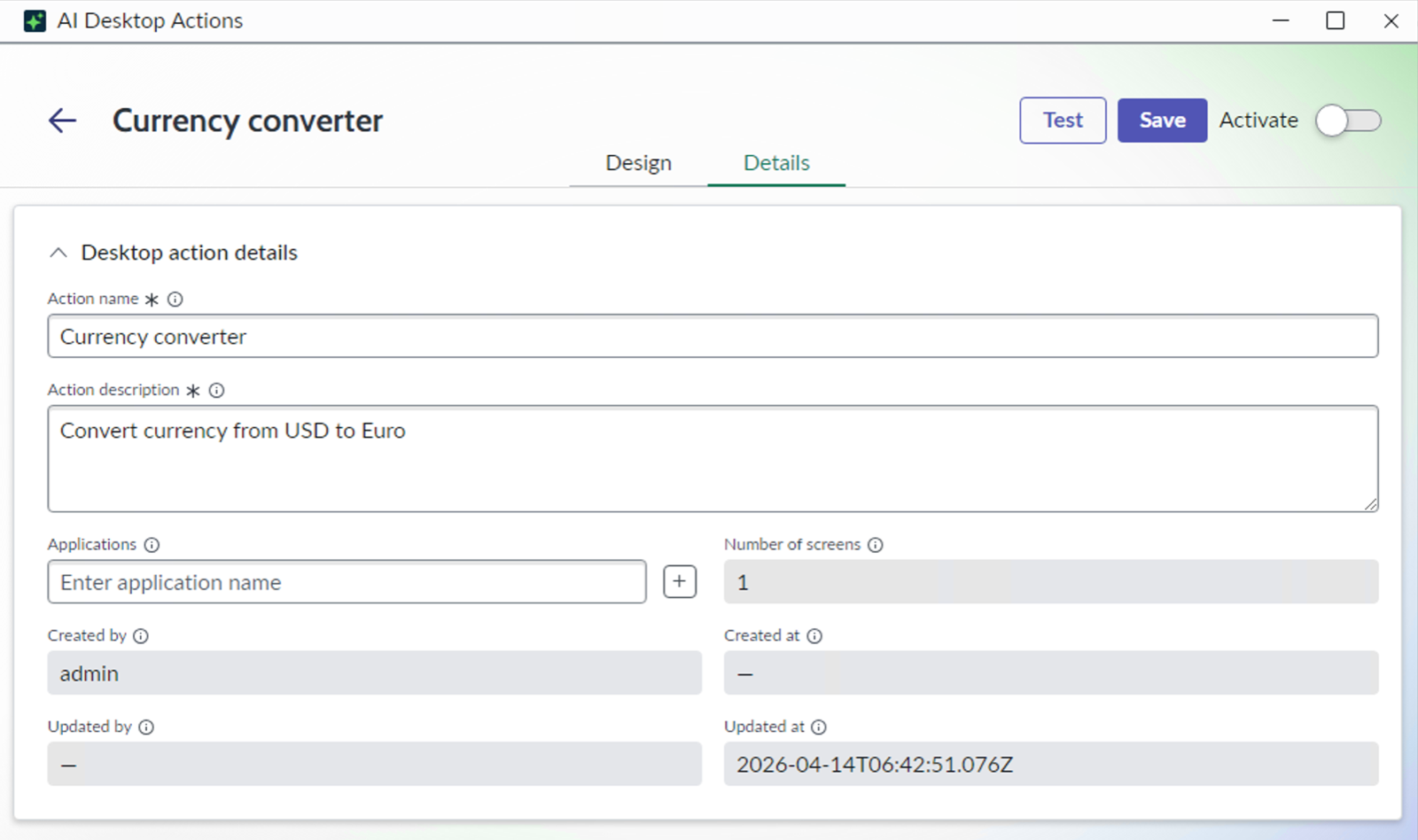Close the AI Desktop Actions window
Screen dimensions: 1418x840
pyautogui.click(x=1391, y=20)
